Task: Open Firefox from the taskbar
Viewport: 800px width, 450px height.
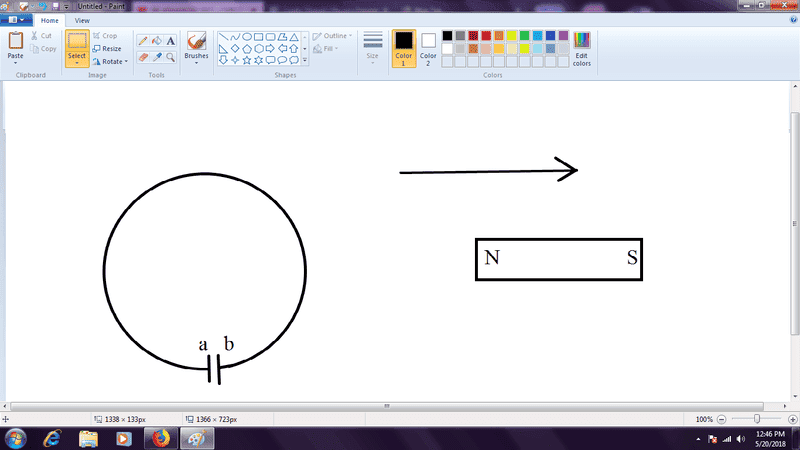Action: [x=160, y=438]
